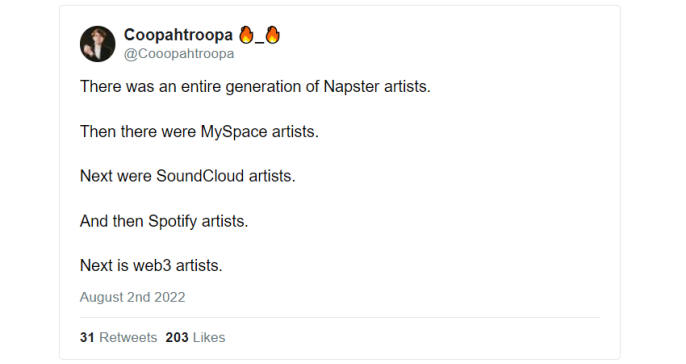The height and width of the screenshot is (364, 686).
Task: Open the Coopahtroopa display name link
Action: pos(178,35)
